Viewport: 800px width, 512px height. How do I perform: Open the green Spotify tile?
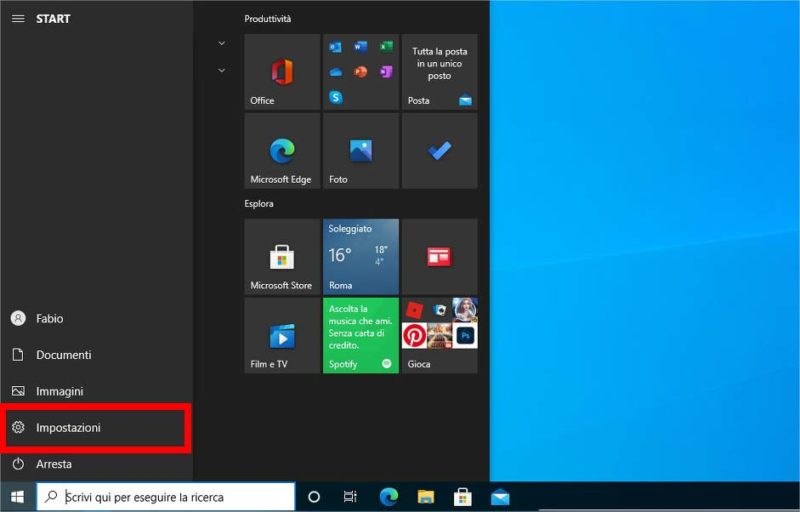point(361,336)
